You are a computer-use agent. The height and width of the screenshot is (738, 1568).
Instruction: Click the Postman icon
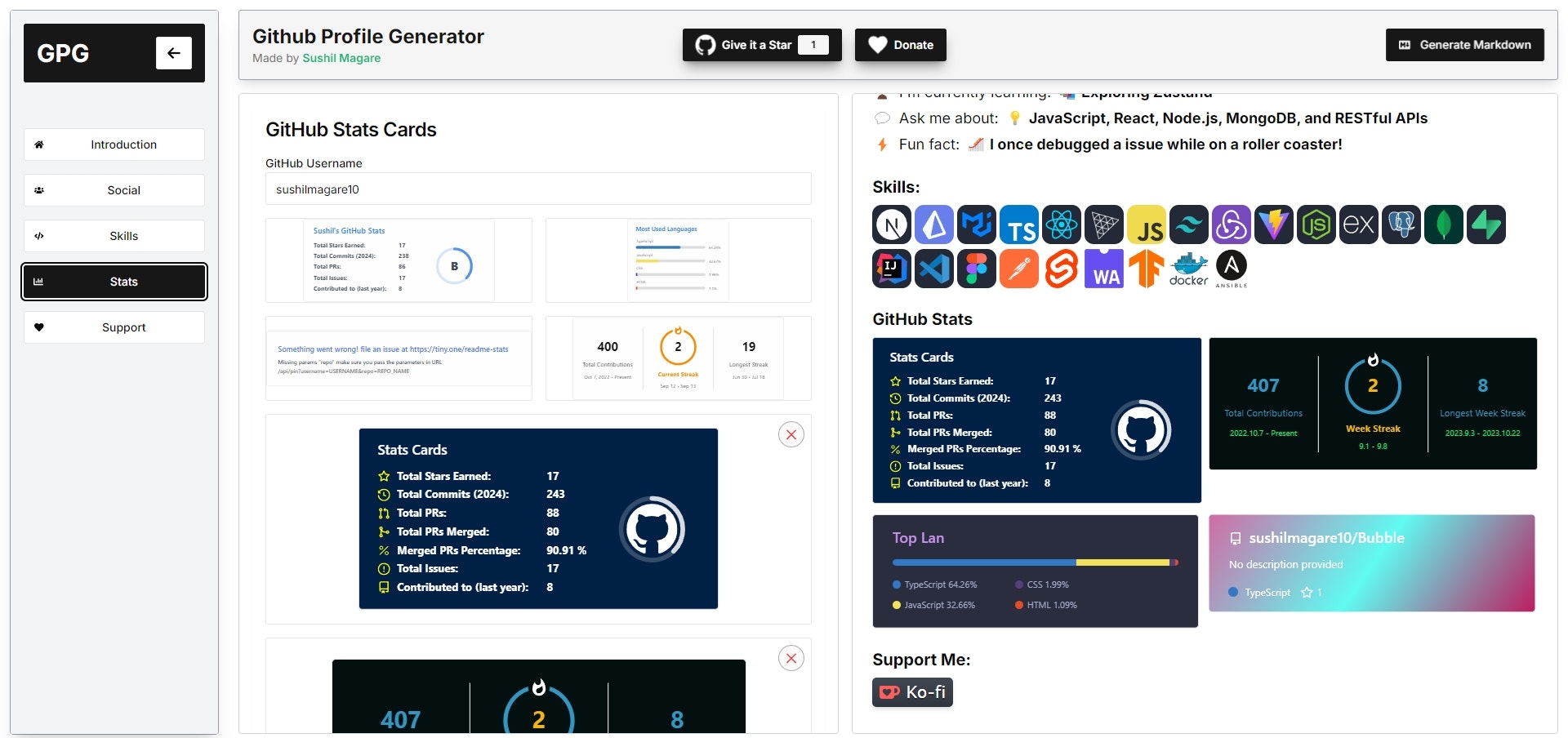point(1019,269)
